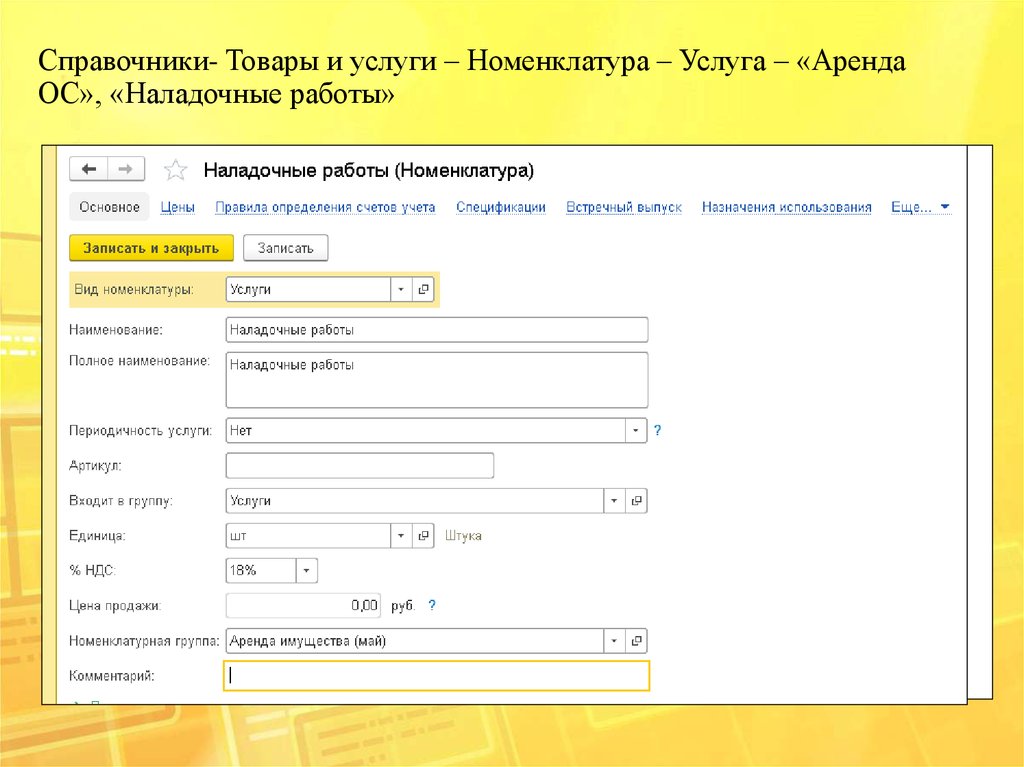Screen dimensions: 1024x767
Task: Open the Вид номенклатуры linked item icon
Action: point(424,289)
